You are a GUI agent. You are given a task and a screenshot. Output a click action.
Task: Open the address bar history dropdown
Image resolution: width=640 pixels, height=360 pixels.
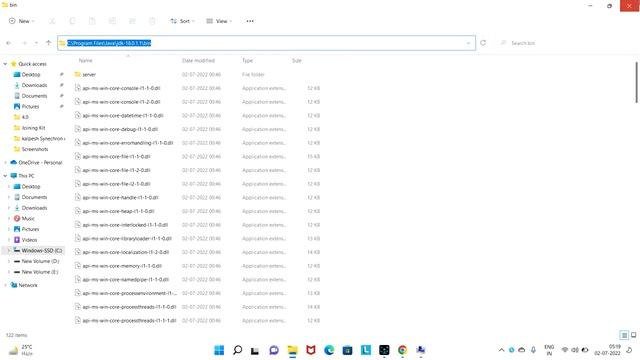click(x=468, y=43)
